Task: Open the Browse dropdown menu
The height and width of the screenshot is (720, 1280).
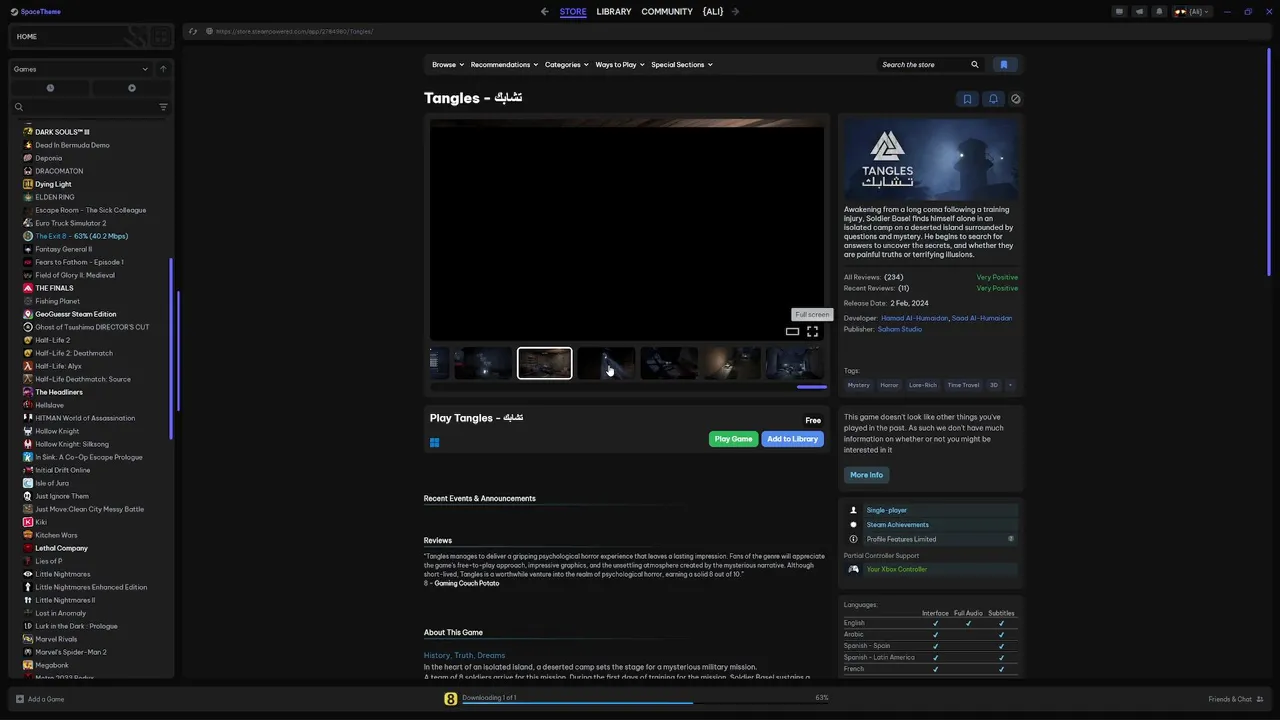Action: (x=448, y=65)
